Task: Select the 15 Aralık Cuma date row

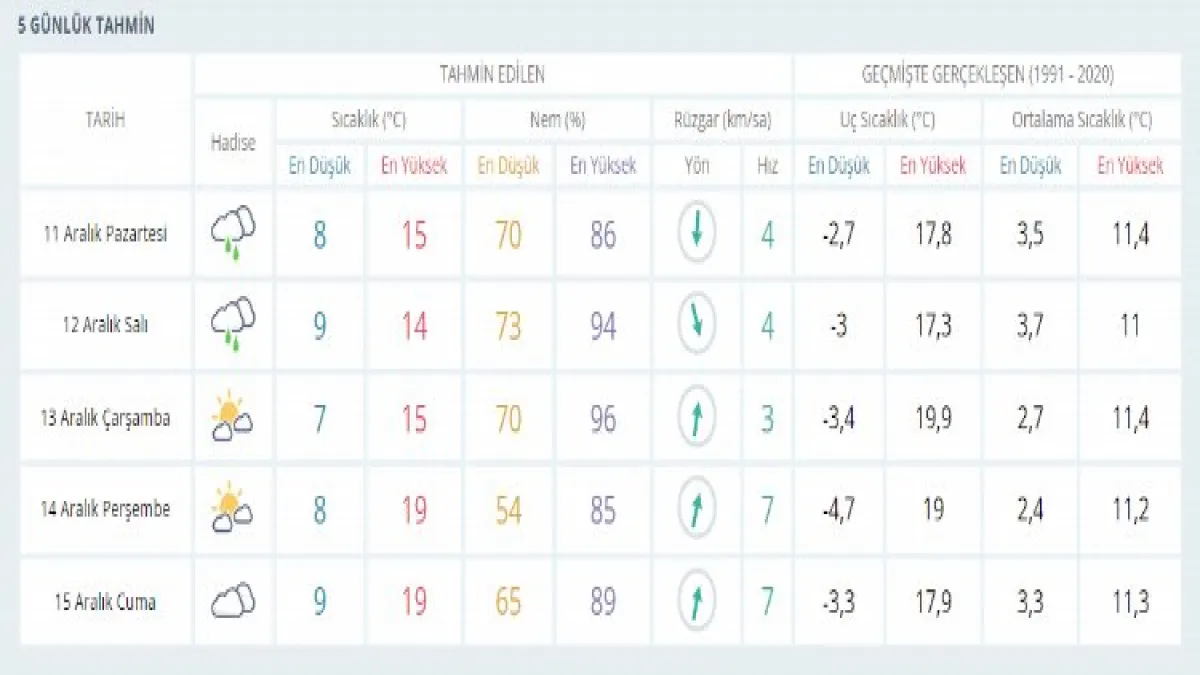Action: coord(105,602)
